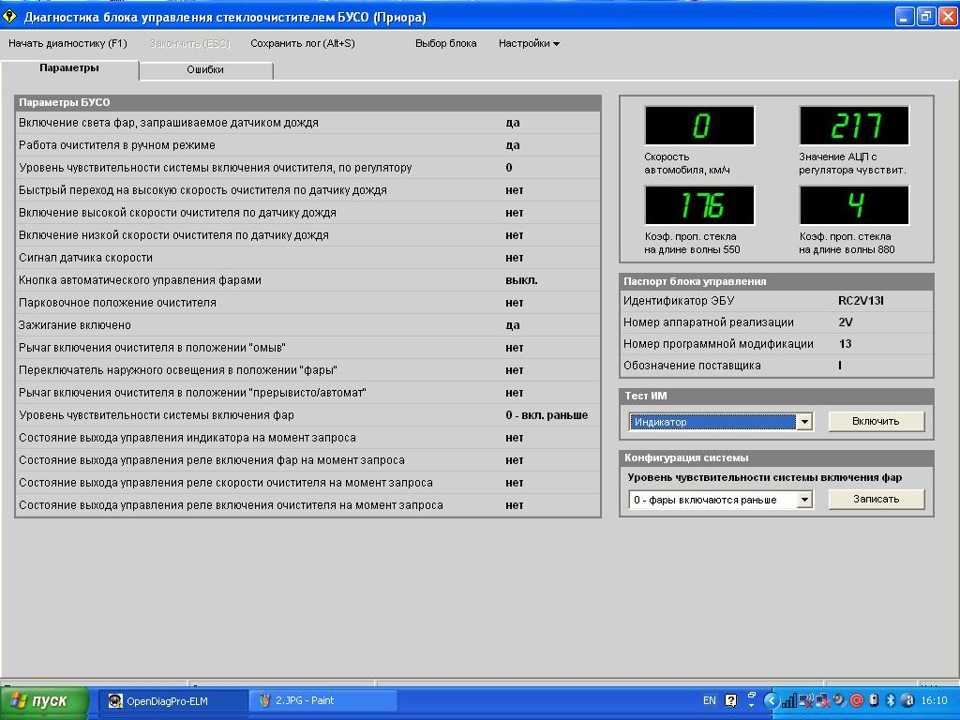This screenshot has height=720, width=960.
Task: Click 'Сигнал датчика скорости' parameter row
Action: pos(307,258)
